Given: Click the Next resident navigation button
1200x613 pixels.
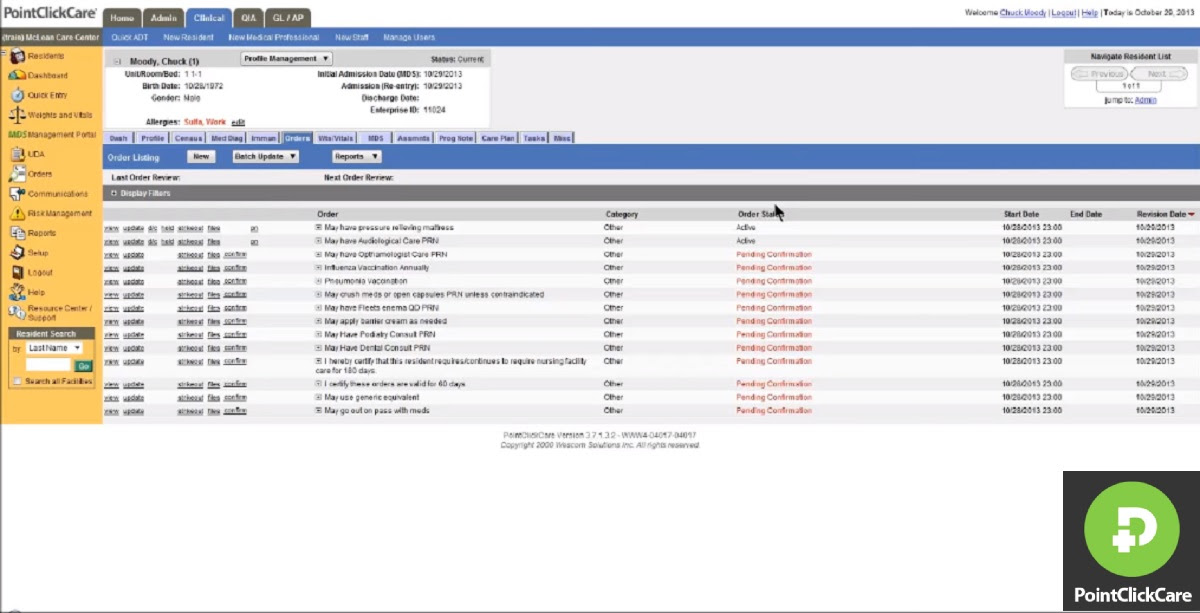Looking at the screenshot, I should (1157, 74).
